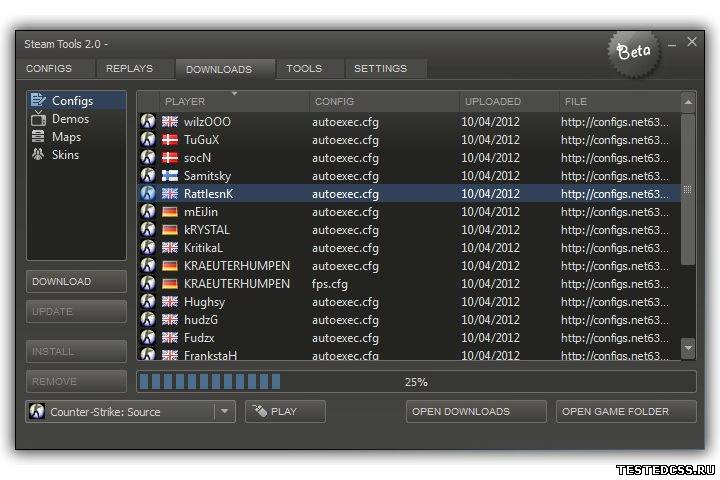Open the game selection dropdown arrow
720x480 pixels.
click(225, 411)
